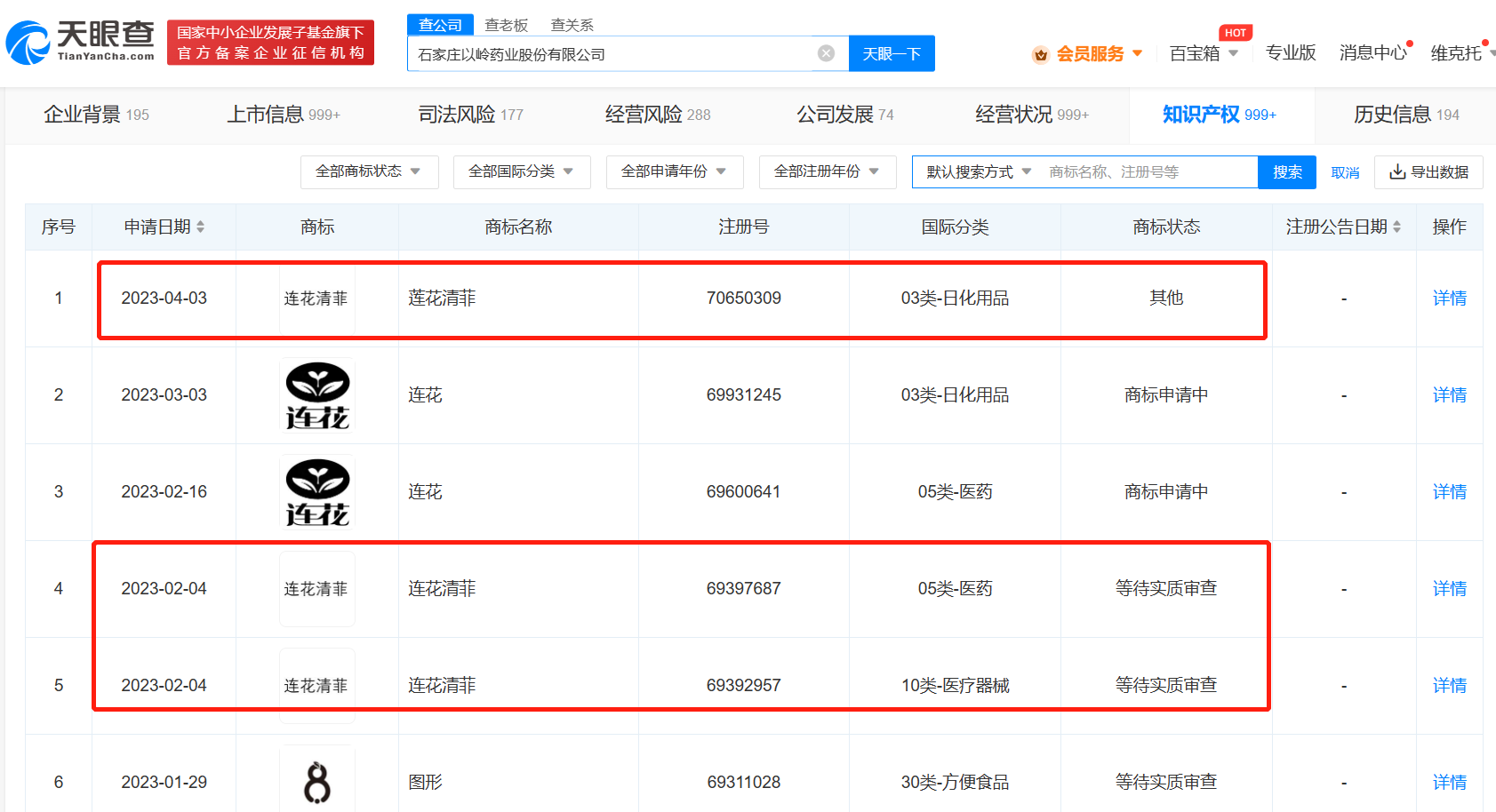
Task: Open the 全部注册年份 dropdown
Action: [828, 171]
